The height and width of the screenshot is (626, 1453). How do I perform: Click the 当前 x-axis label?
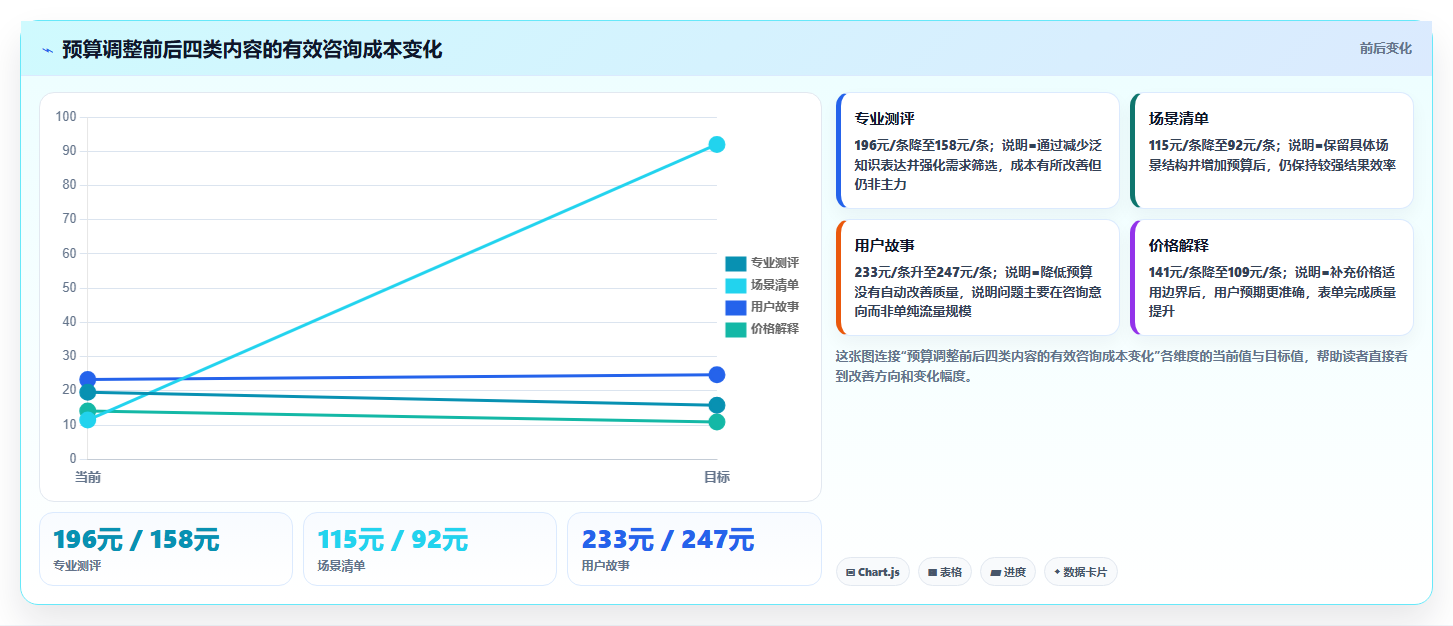[x=88, y=477]
